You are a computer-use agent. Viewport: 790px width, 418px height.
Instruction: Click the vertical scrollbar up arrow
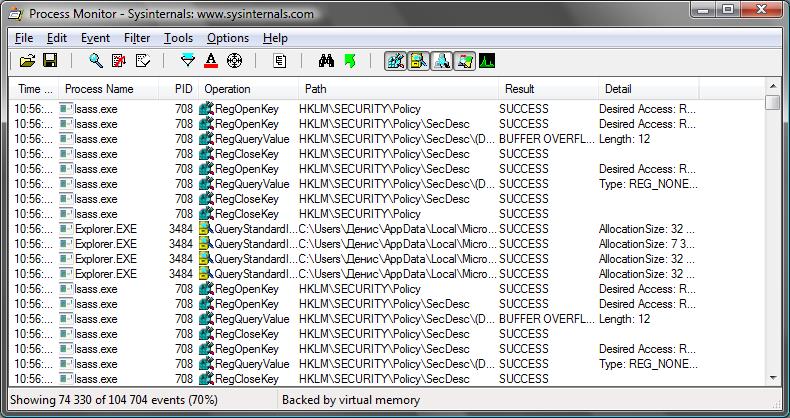[772, 86]
